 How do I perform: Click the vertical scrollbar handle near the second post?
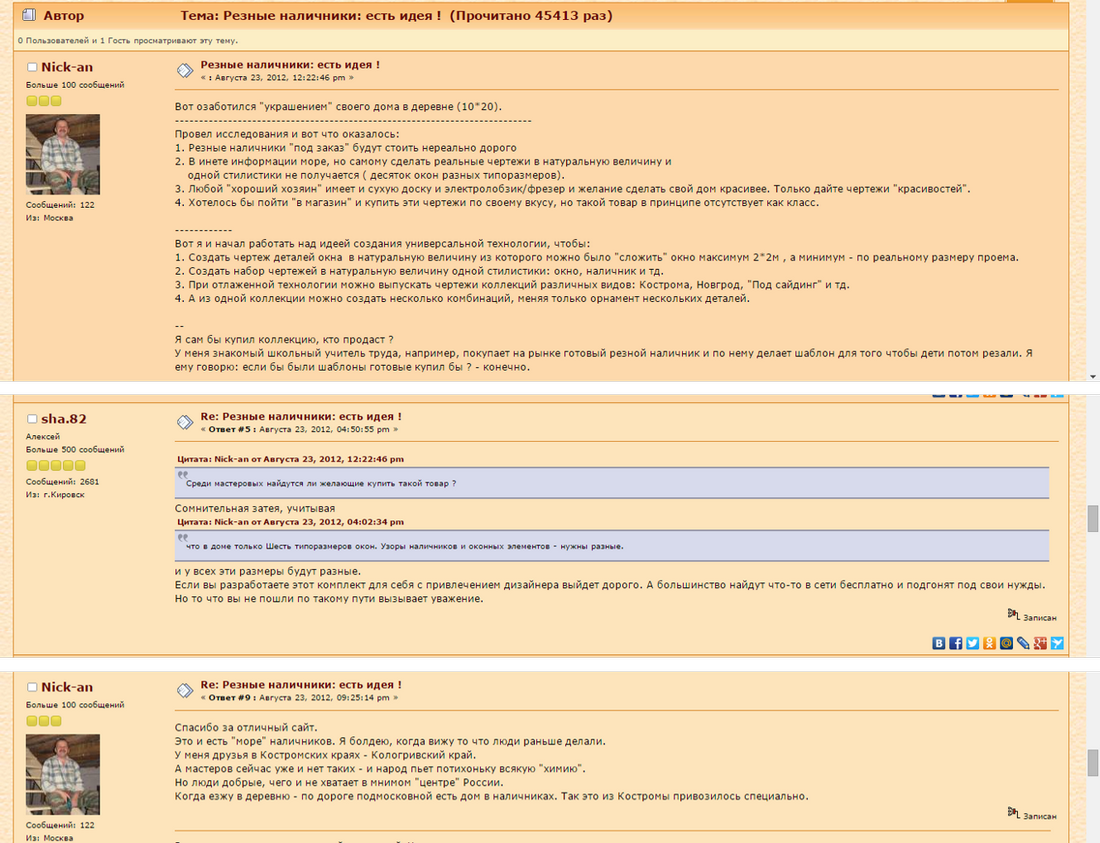(1093, 519)
